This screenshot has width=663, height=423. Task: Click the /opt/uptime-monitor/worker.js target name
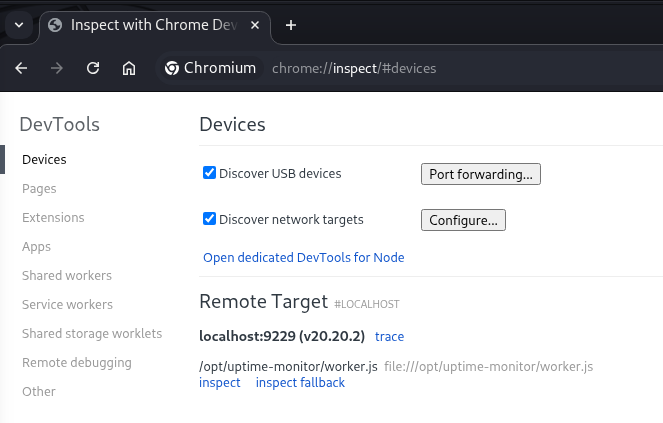[x=288, y=367]
